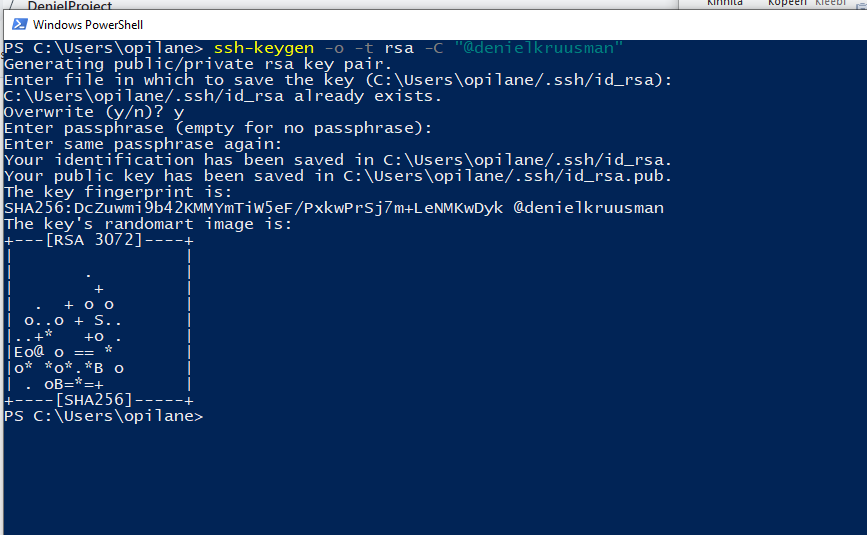Click the "Overwrite (y/n)? y" line
Image resolution: width=867 pixels, height=535 pixels.
point(94,112)
